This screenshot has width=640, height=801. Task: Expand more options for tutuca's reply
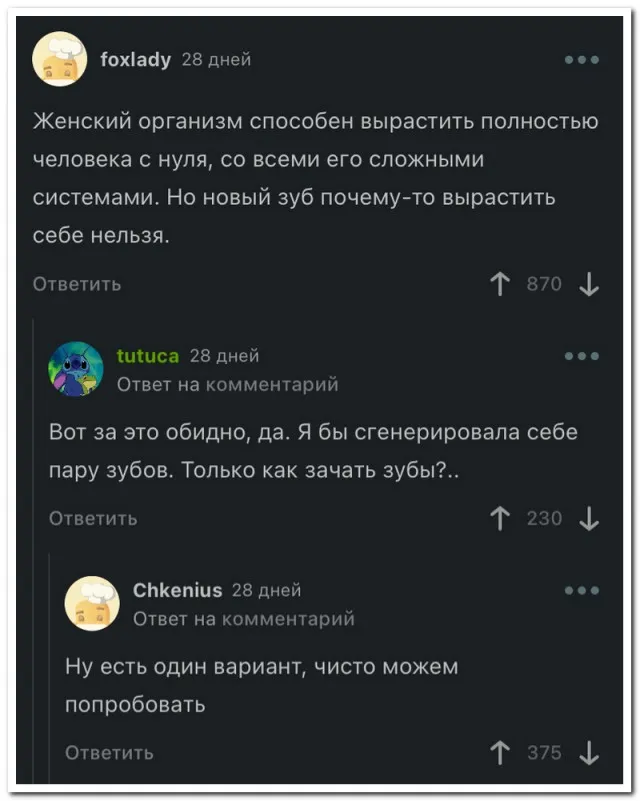581,356
